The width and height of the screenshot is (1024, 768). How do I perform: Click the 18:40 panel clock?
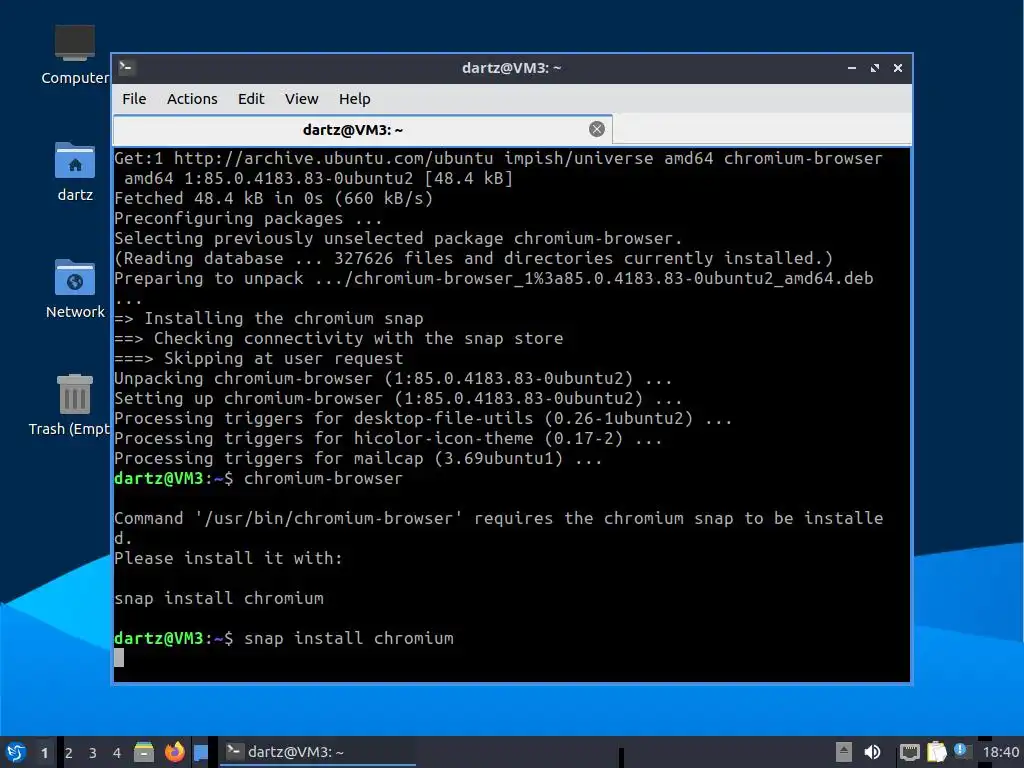point(1000,752)
